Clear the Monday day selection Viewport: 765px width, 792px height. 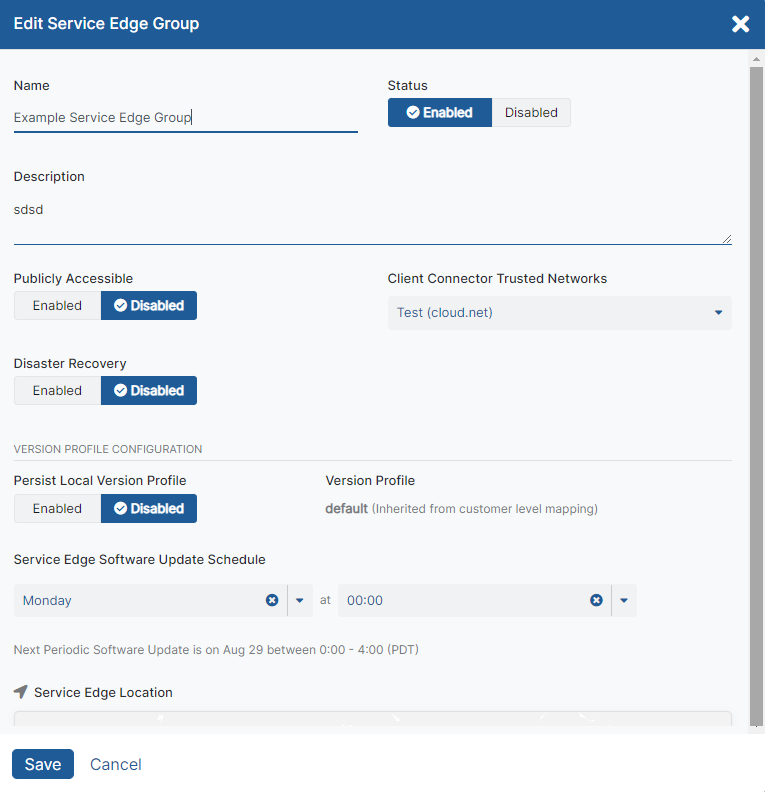tap(272, 600)
